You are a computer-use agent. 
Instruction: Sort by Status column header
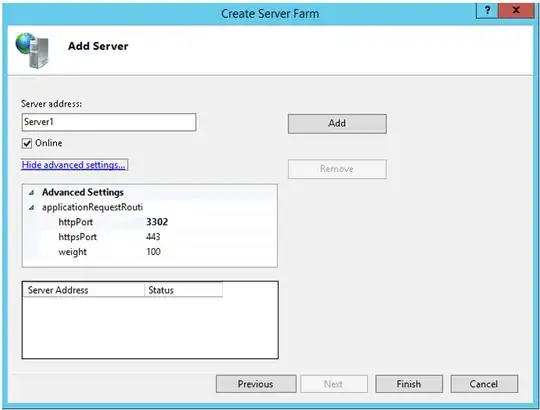click(x=184, y=290)
